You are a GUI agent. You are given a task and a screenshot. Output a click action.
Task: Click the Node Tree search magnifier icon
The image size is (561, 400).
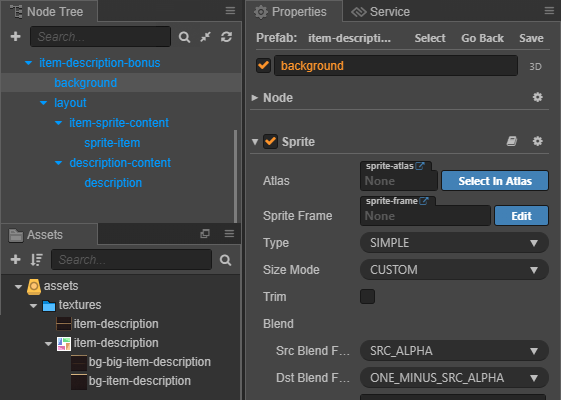184,37
